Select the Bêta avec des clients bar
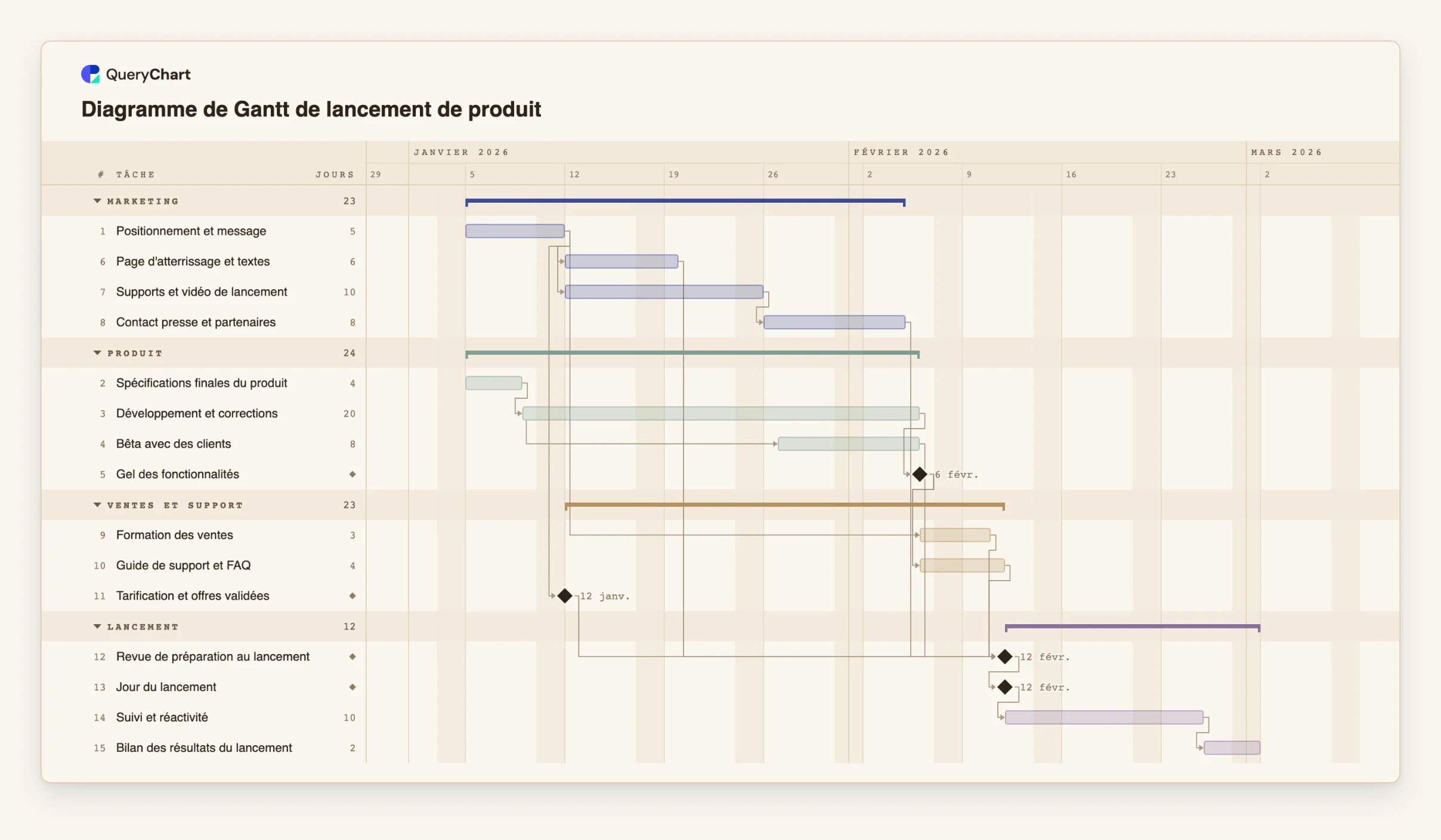The height and width of the screenshot is (840, 1441). (x=849, y=444)
